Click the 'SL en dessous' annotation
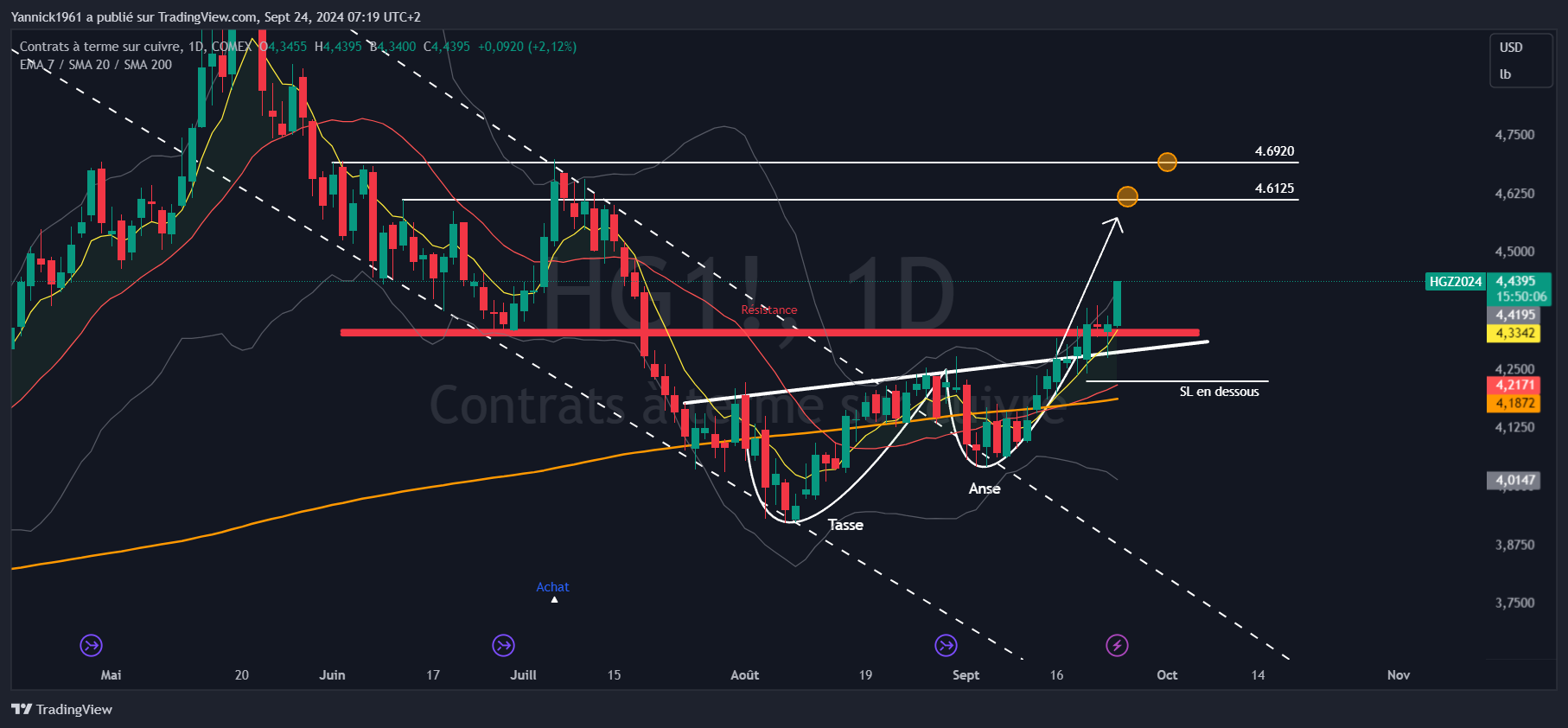This screenshot has height=728, width=1568. 1220,392
